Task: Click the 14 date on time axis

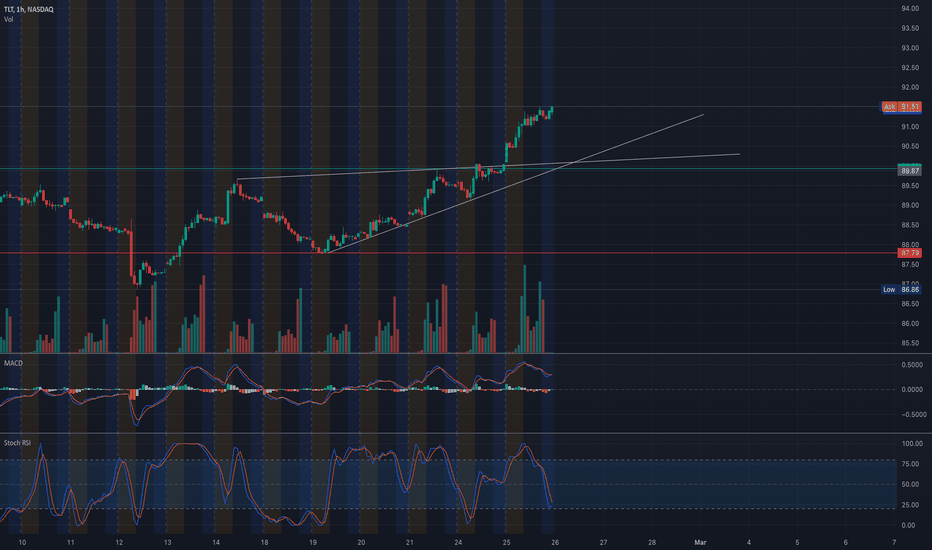Action: pos(216,542)
